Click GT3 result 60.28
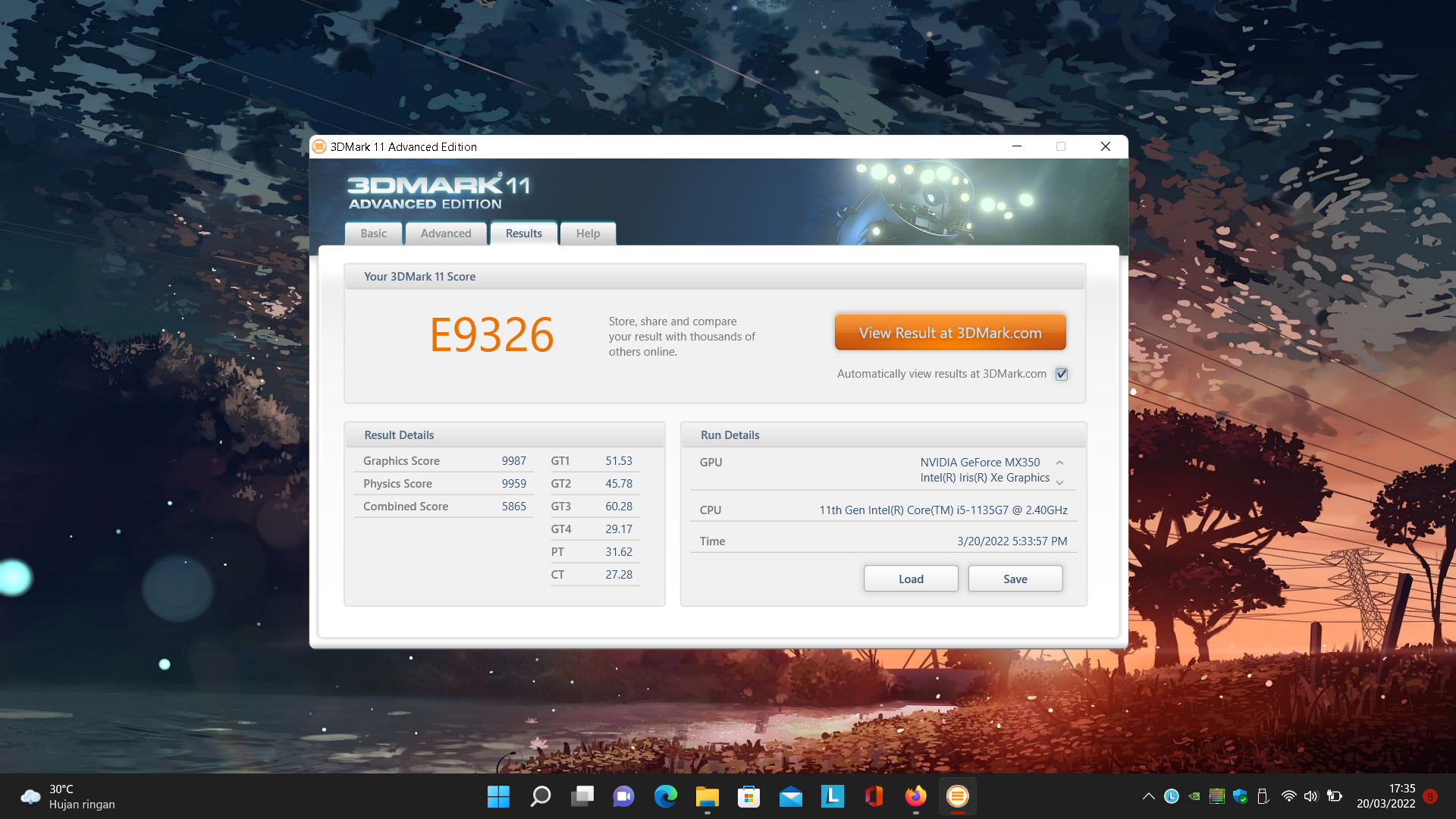 [618, 507]
